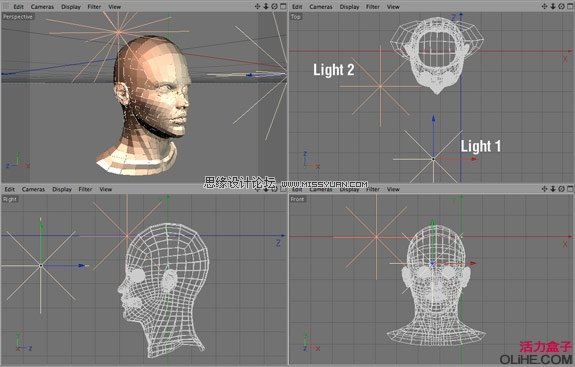Image resolution: width=575 pixels, height=367 pixels.
Task: Select the Light 1 center in Top view
Action: [433, 159]
